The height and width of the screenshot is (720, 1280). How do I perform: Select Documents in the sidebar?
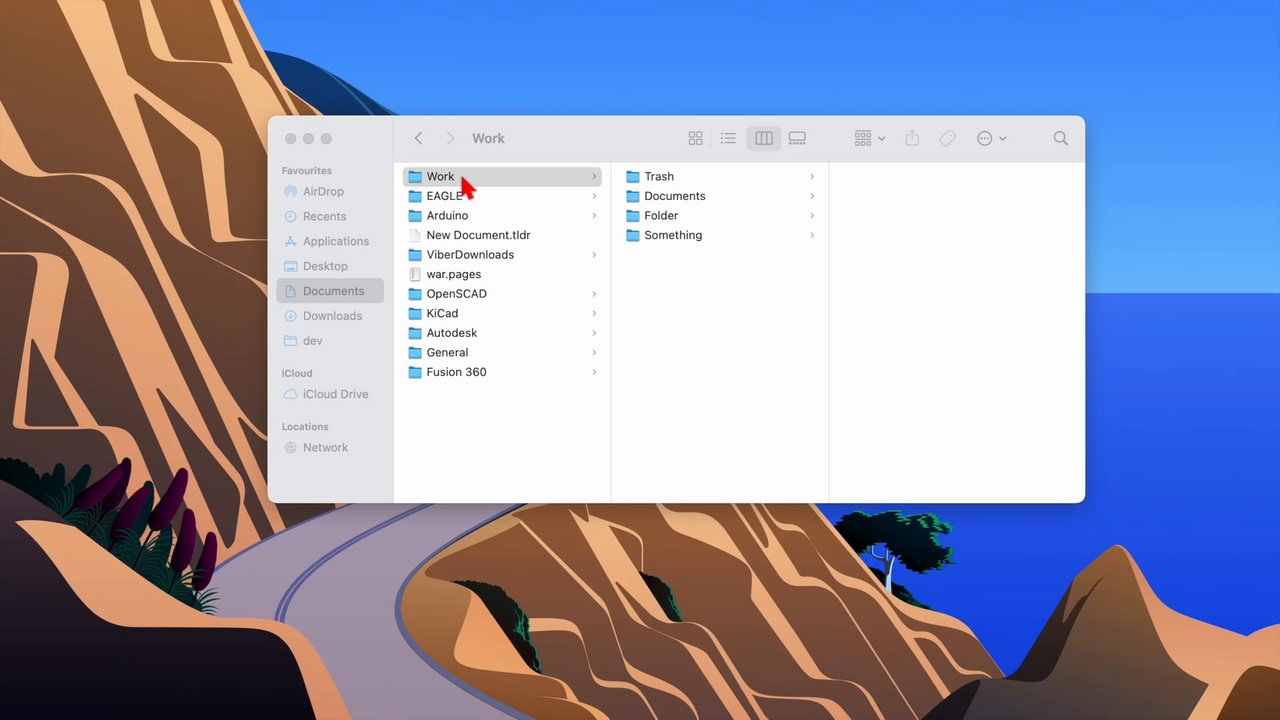[x=330, y=291]
